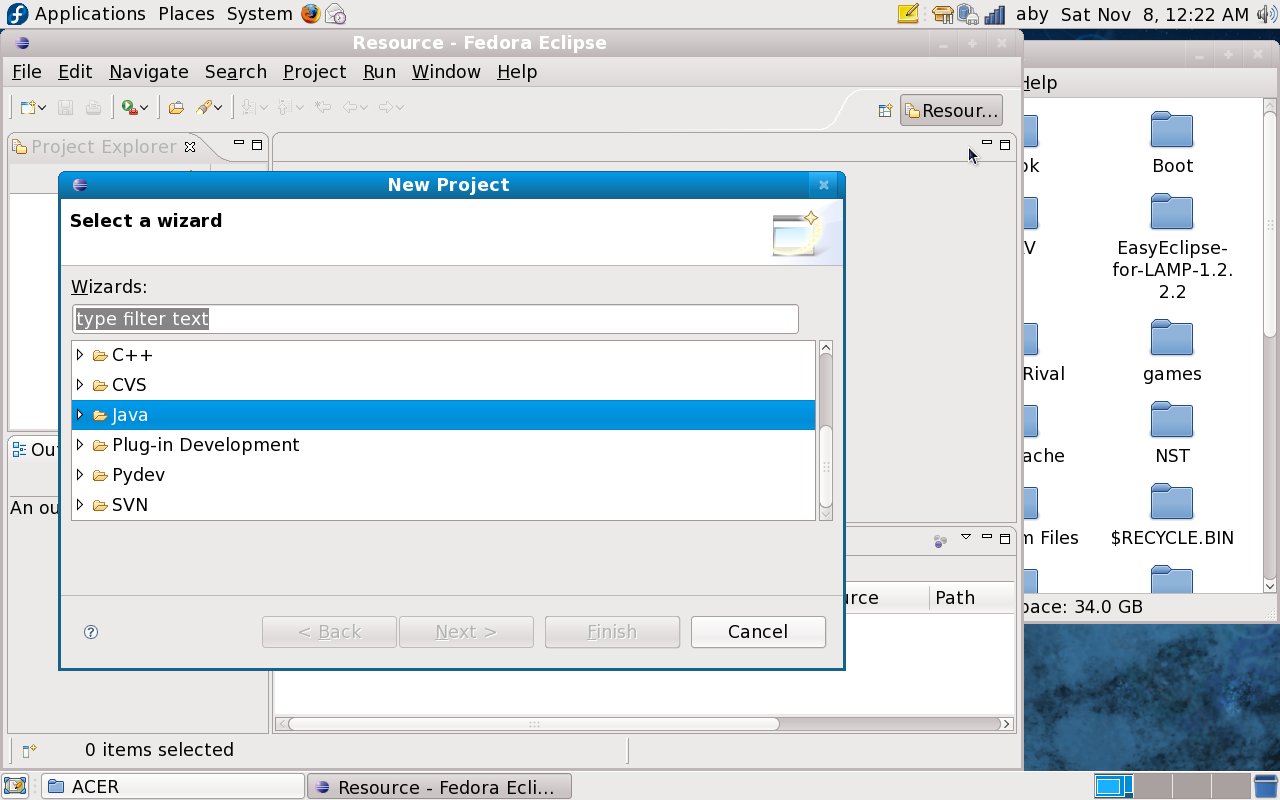This screenshot has height=800, width=1280.
Task: Maximize the Project Explorer view
Action: [257, 145]
